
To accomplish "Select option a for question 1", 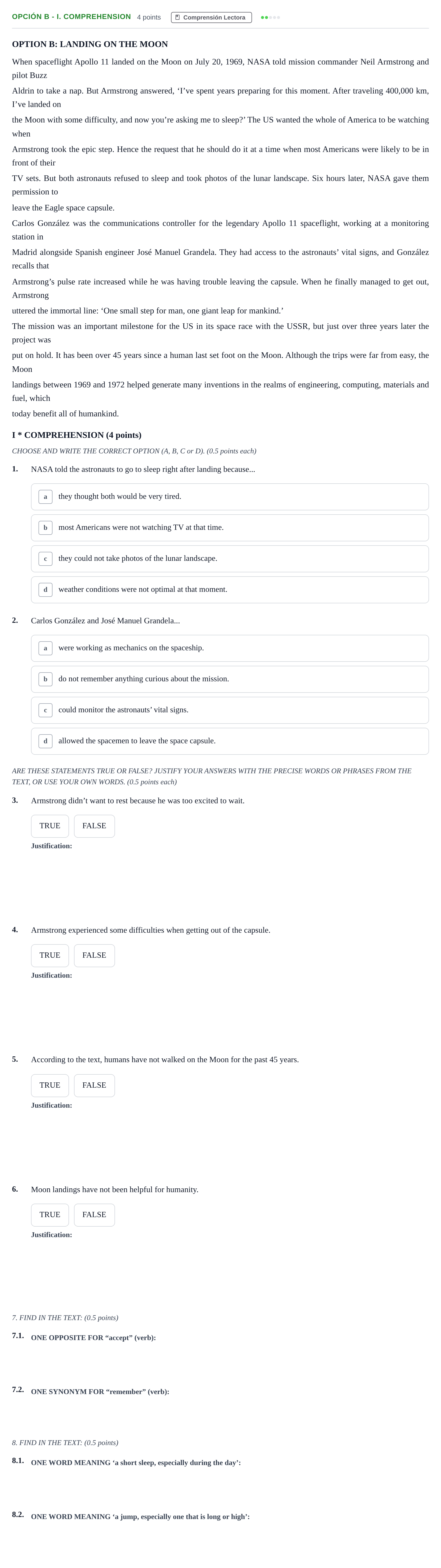I will [230, 497].
